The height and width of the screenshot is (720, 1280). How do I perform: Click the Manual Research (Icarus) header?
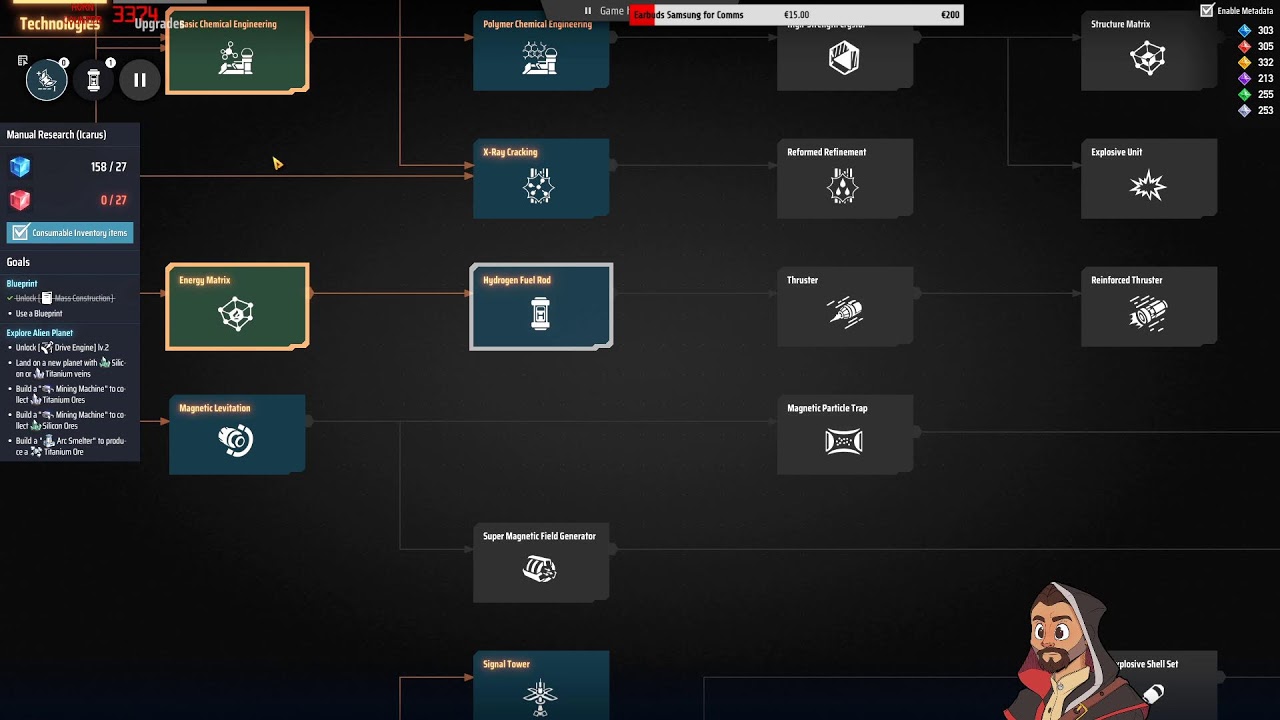pos(56,135)
